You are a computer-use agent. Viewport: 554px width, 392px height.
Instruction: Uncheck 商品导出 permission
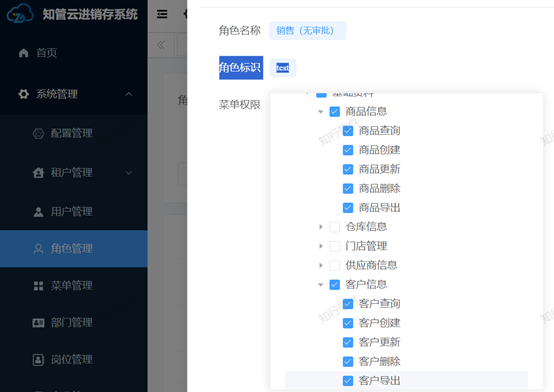point(348,207)
